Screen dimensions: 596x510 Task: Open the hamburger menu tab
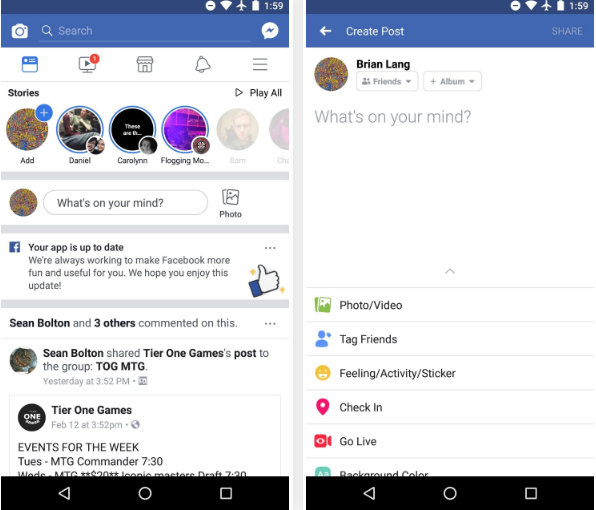[x=260, y=64]
